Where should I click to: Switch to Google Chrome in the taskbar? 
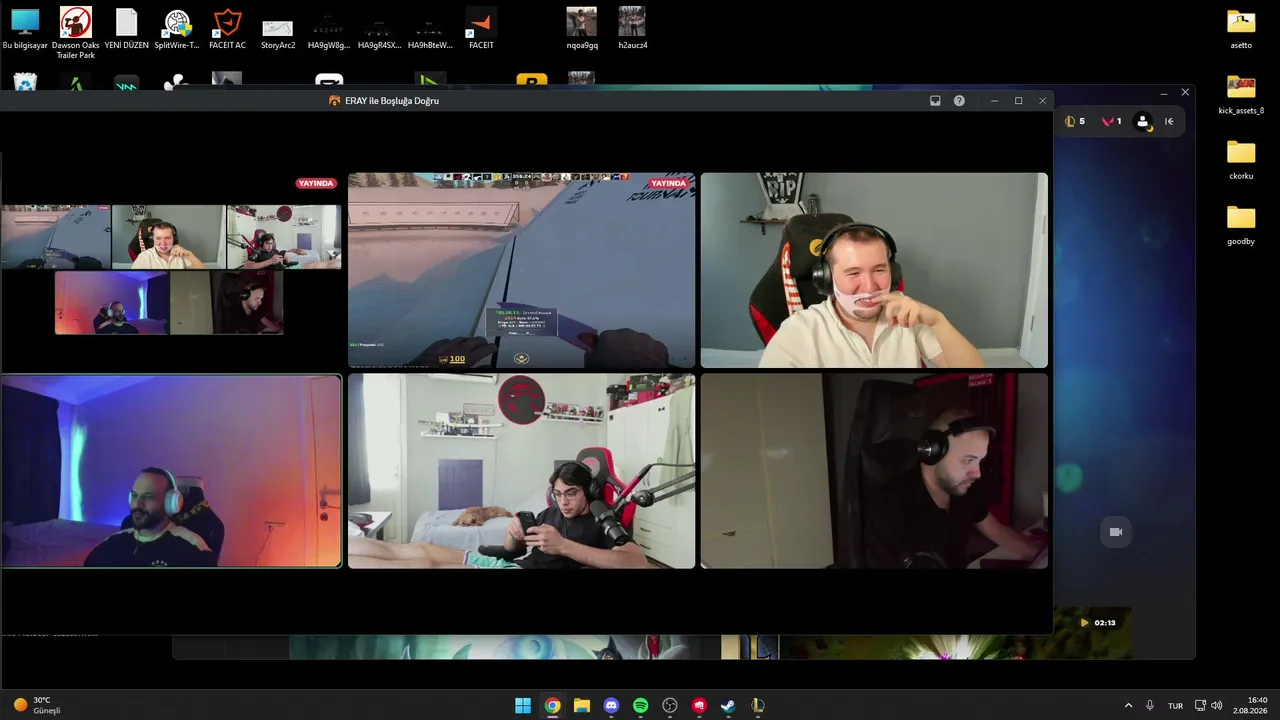(552, 706)
